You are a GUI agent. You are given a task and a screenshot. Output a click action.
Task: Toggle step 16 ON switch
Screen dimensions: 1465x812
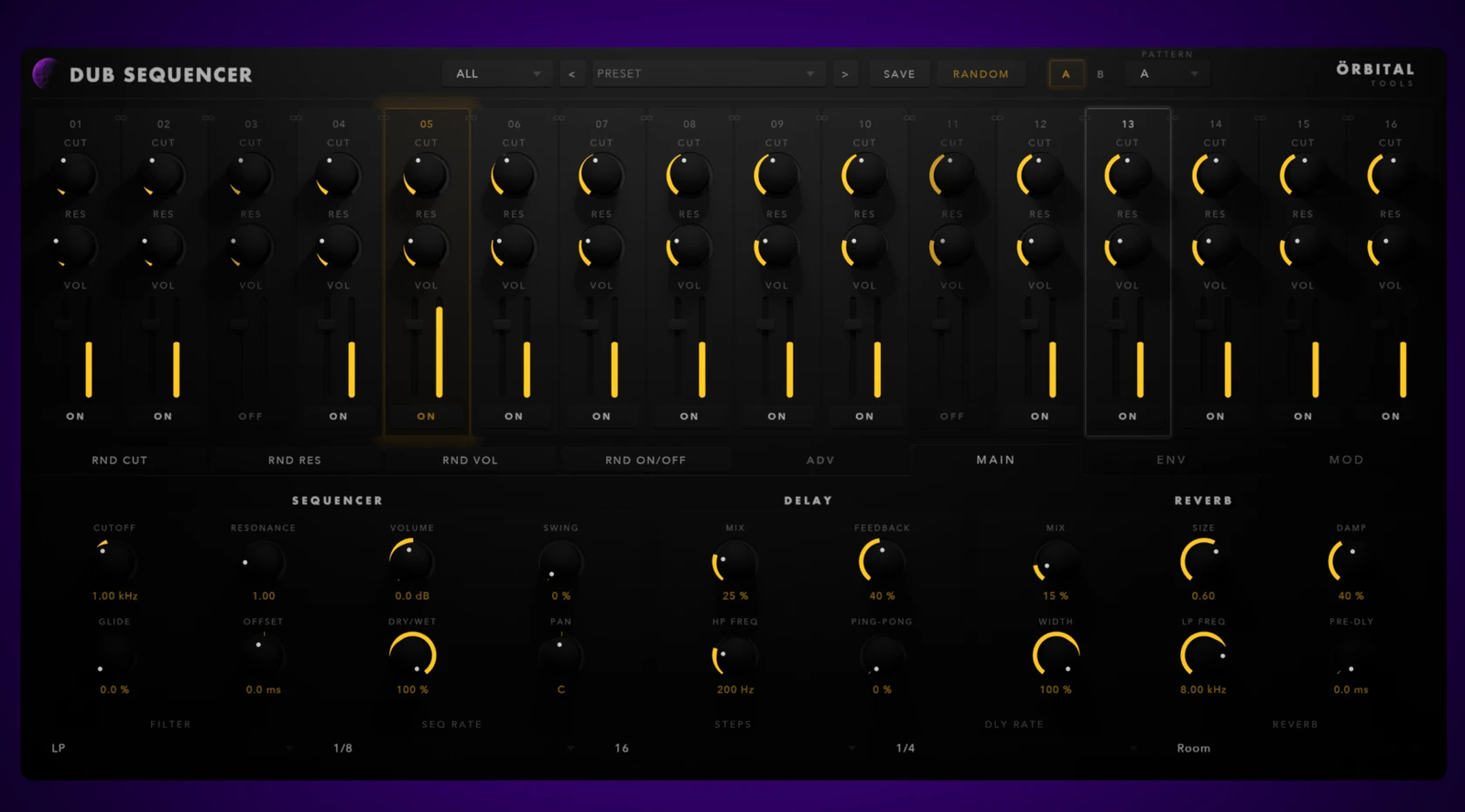click(1391, 417)
